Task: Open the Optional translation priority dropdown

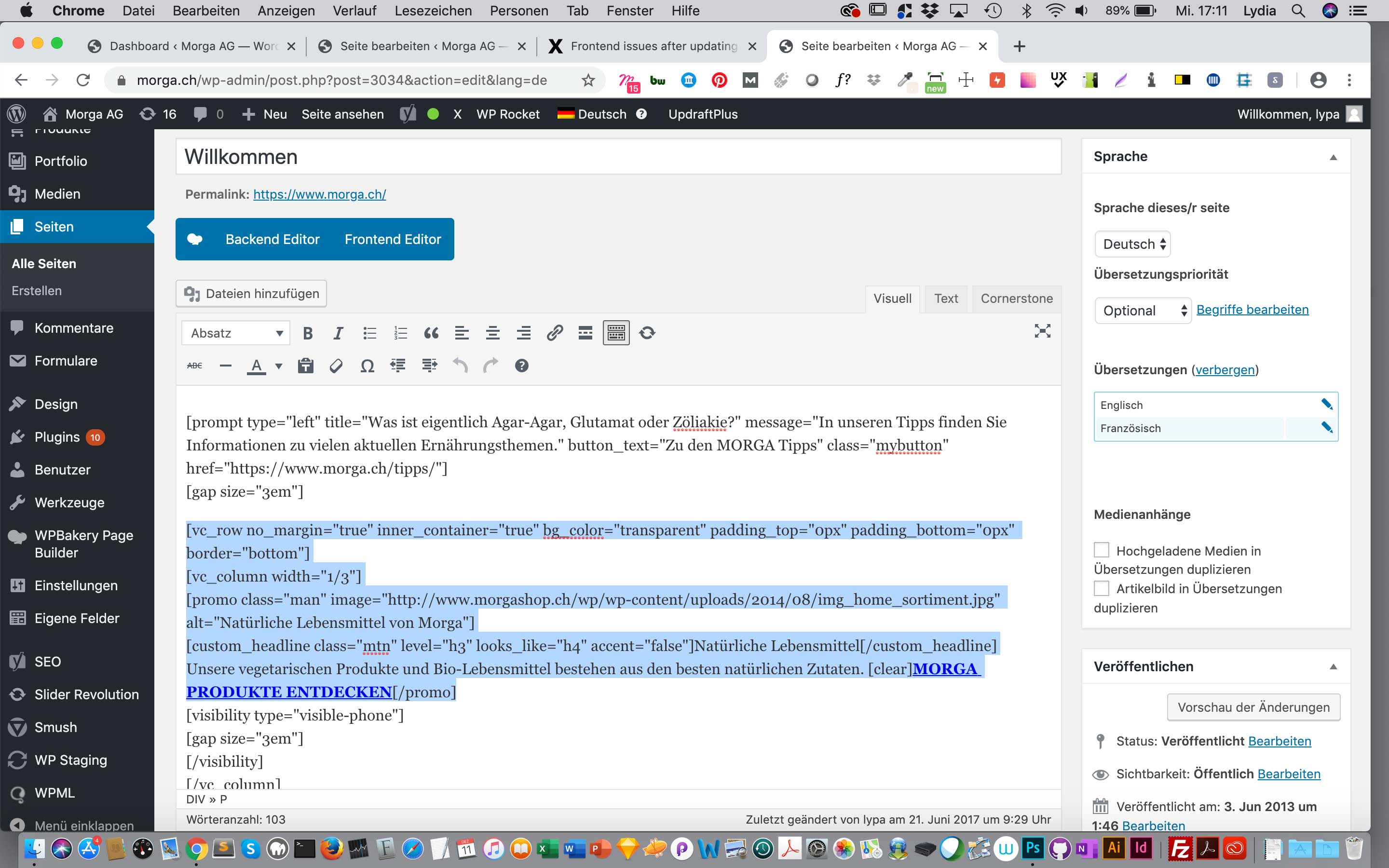Action: click(x=1143, y=311)
